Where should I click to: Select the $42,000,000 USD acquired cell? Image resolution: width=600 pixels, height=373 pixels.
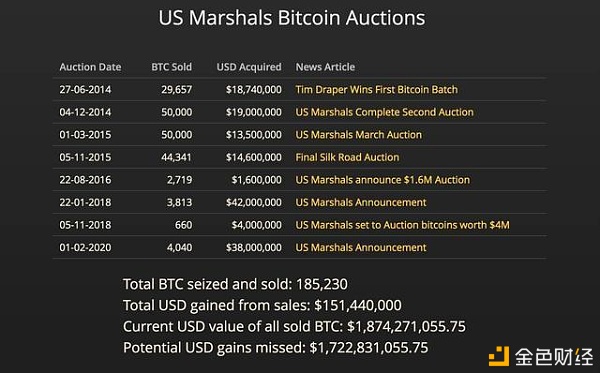253,202
